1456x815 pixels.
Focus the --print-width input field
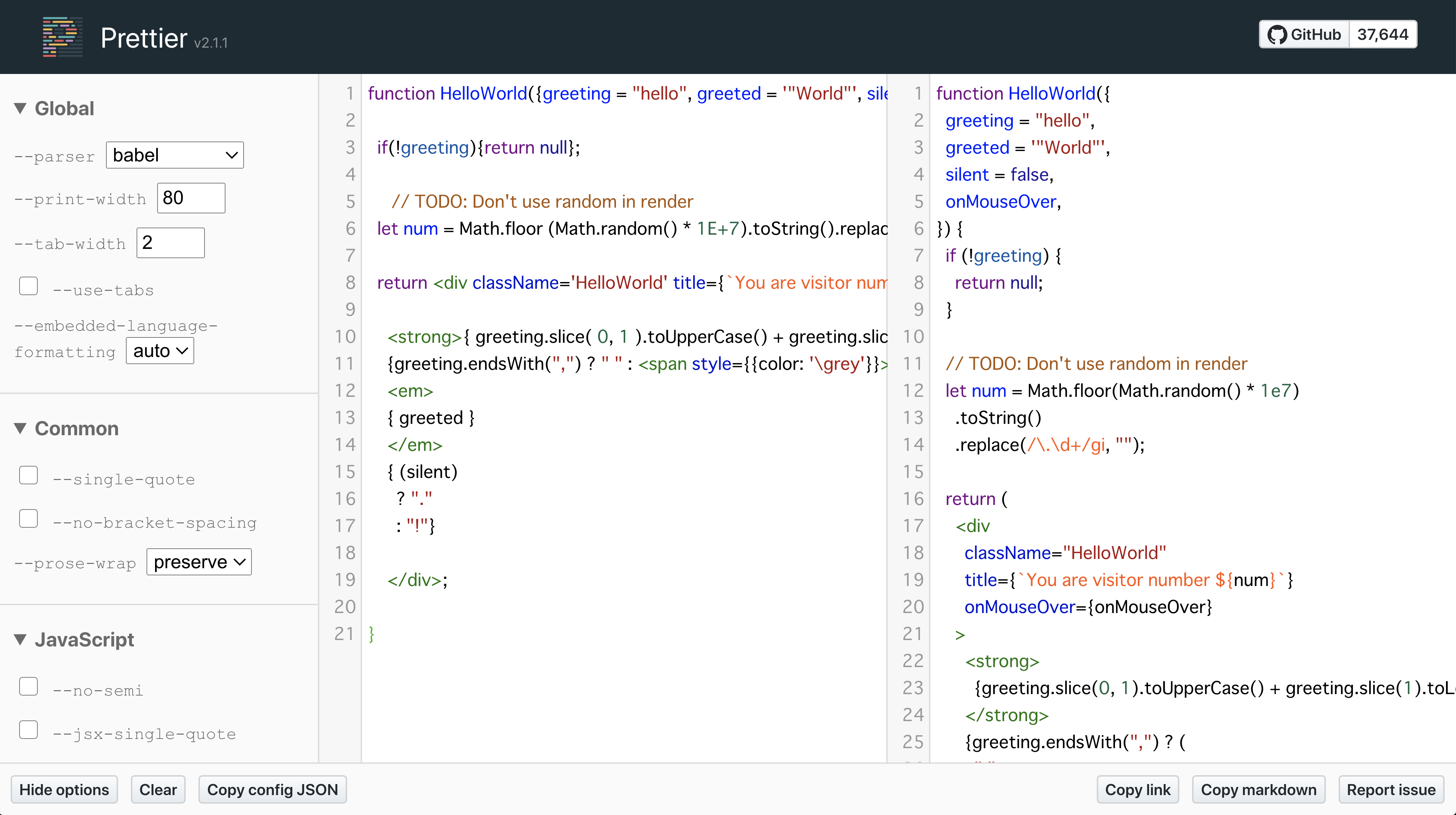coord(191,198)
